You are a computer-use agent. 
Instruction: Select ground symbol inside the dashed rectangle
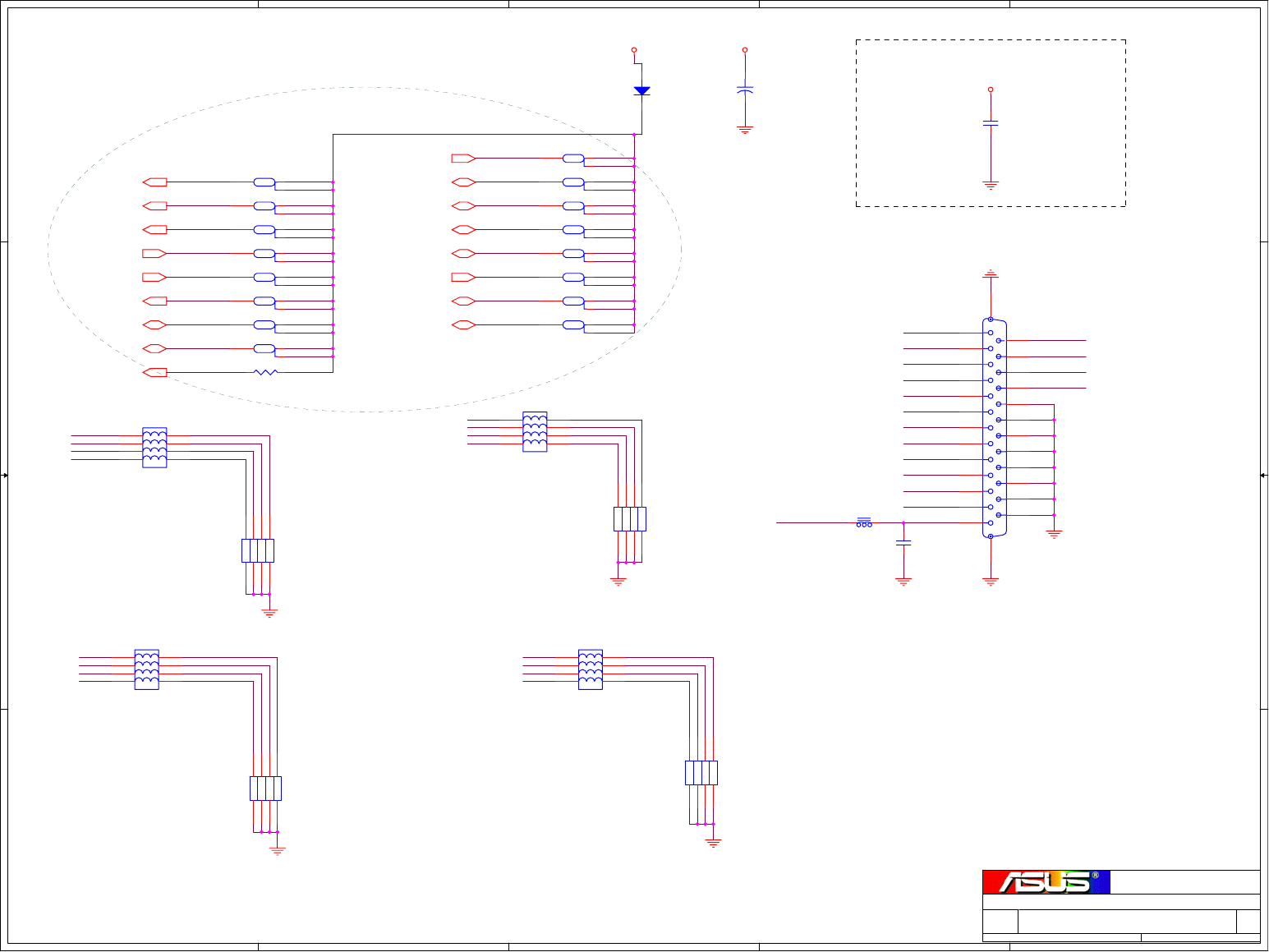pos(991,186)
